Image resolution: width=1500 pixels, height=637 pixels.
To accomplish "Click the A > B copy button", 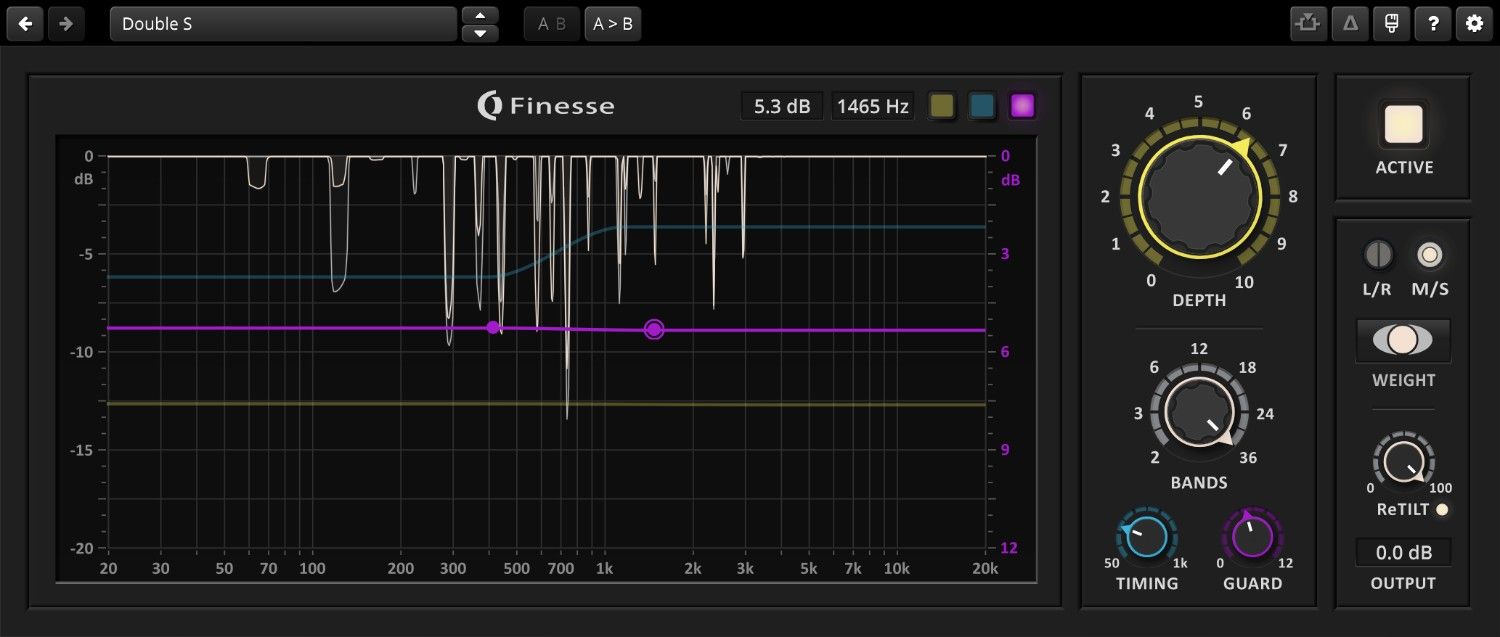I will tap(613, 24).
